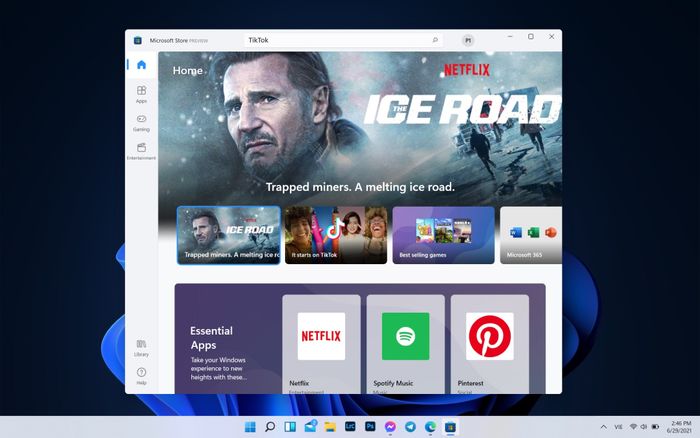700x438 pixels.
Task: Click the Essential Apps heading
Action: click(211, 338)
